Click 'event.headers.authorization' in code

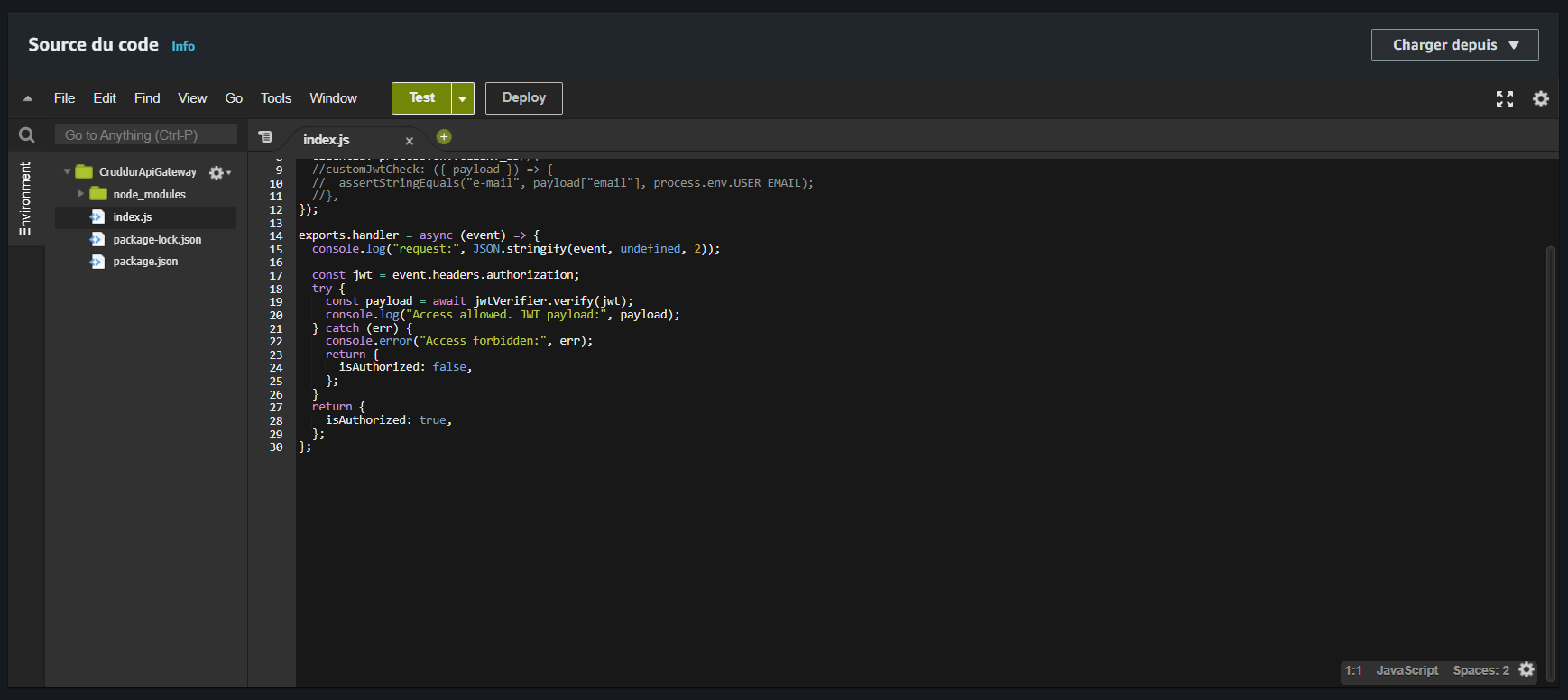tap(483, 275)
